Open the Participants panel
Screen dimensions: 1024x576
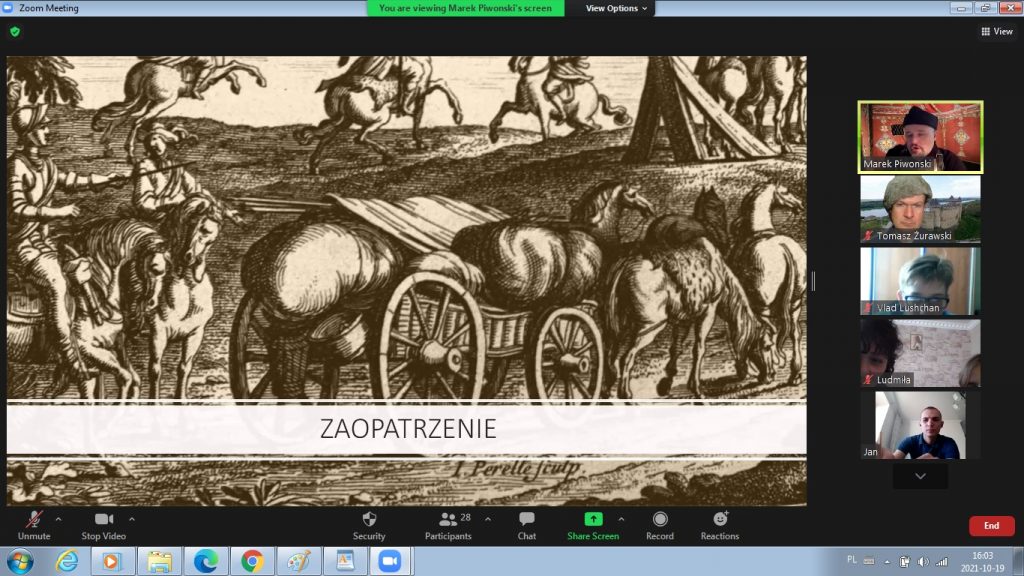[448, 519]
